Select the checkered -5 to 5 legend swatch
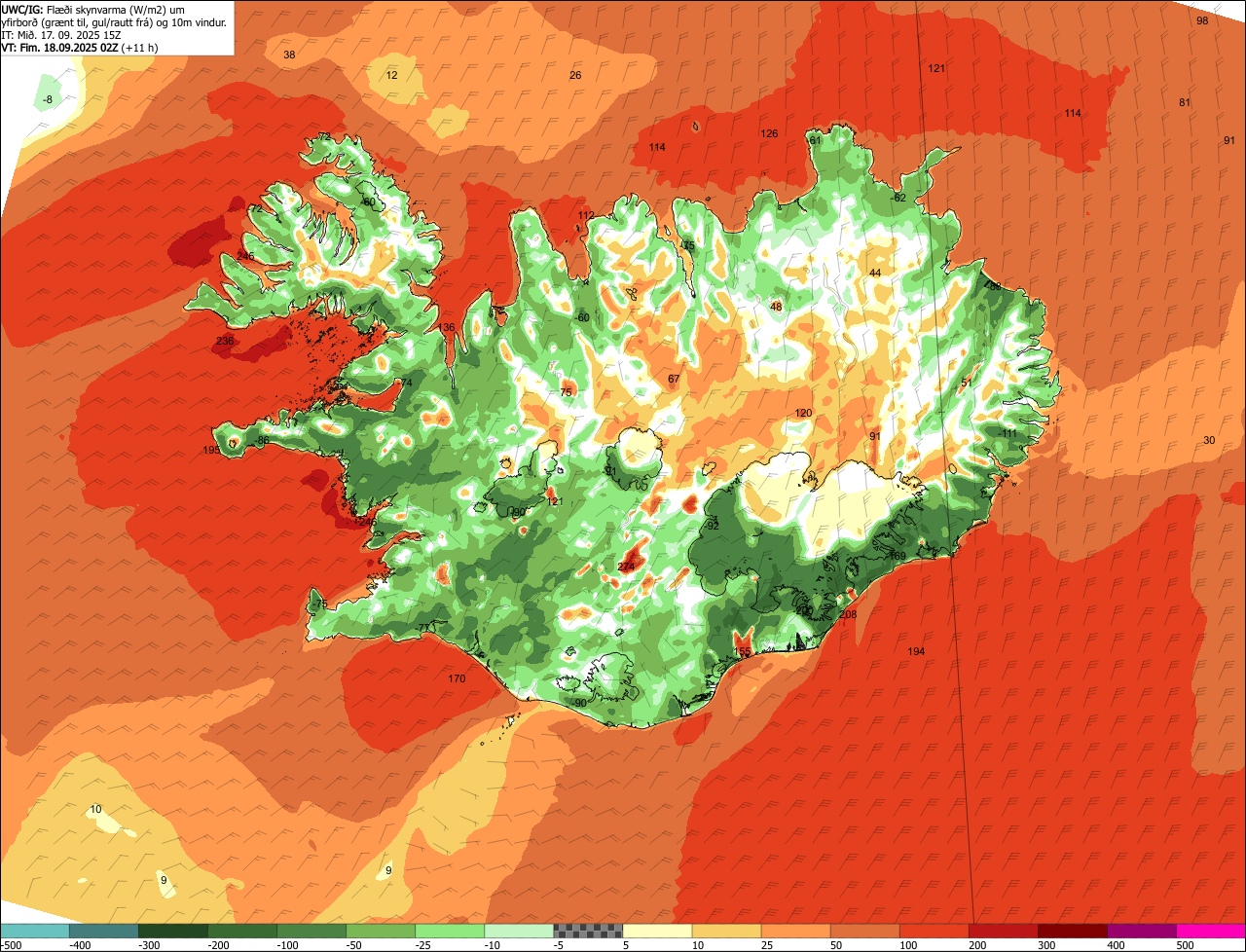 587,931
